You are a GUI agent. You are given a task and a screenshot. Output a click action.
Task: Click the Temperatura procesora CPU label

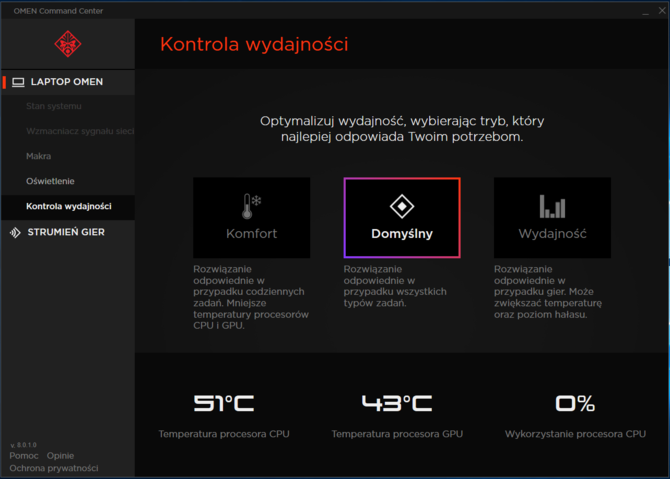click(224, 434)
